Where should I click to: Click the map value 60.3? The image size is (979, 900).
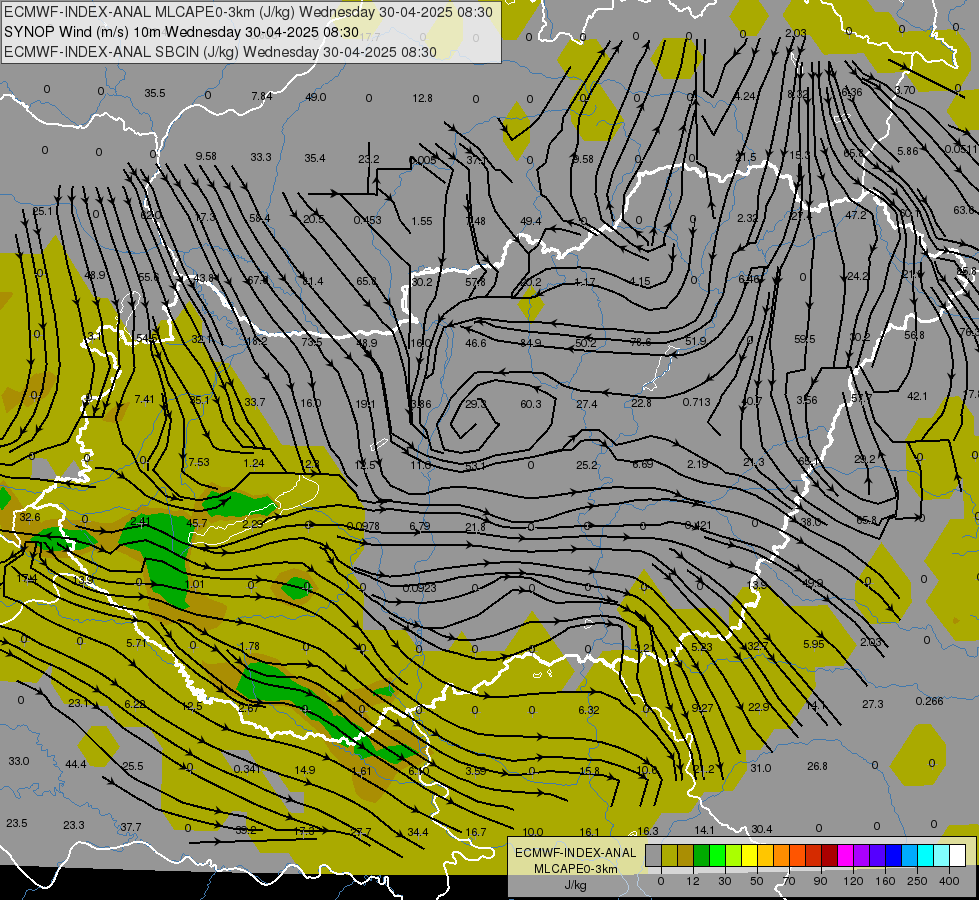point(531,404)
